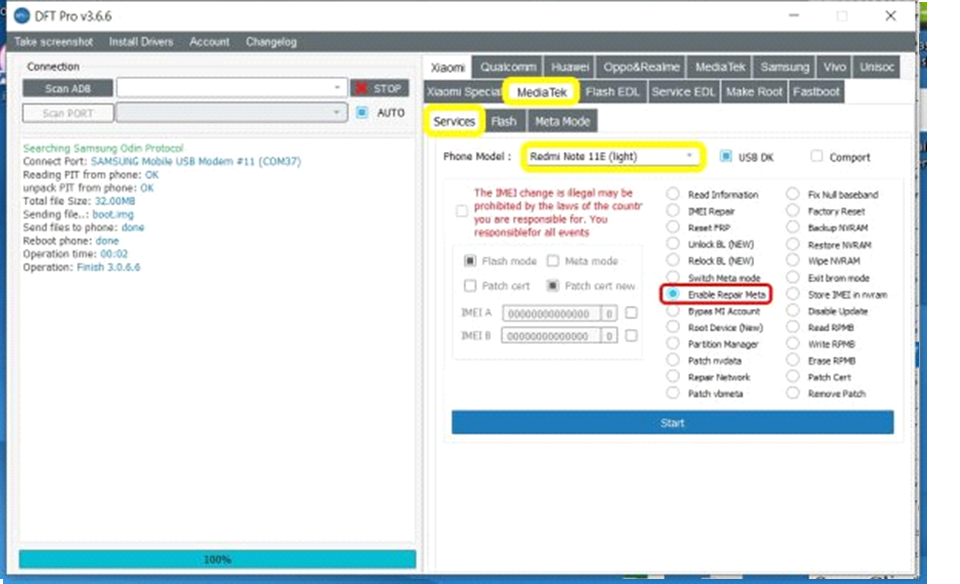The height and width of the screenshot is (584, 960).
Task: Switch to the Oppo&Realme tab
Action: [641, 67]
